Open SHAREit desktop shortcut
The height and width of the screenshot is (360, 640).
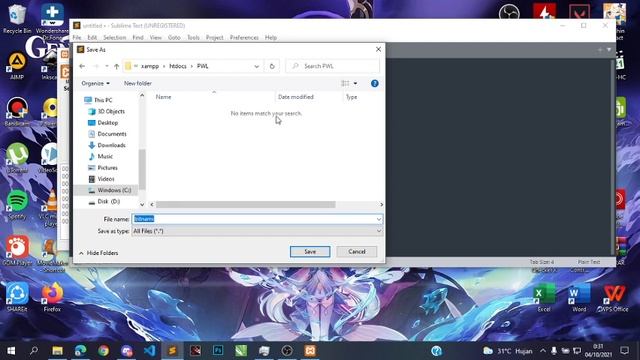tap(17, 298)
